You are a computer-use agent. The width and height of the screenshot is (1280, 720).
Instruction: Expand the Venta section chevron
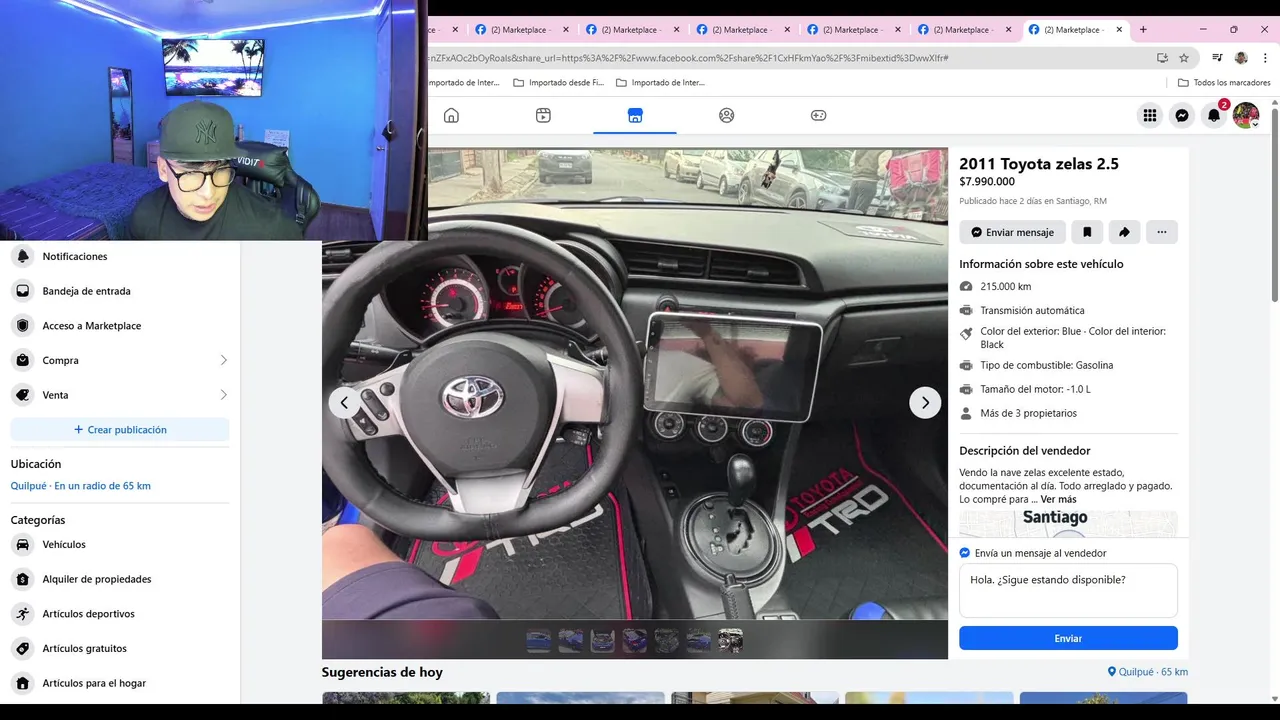(x=223, y=395)
